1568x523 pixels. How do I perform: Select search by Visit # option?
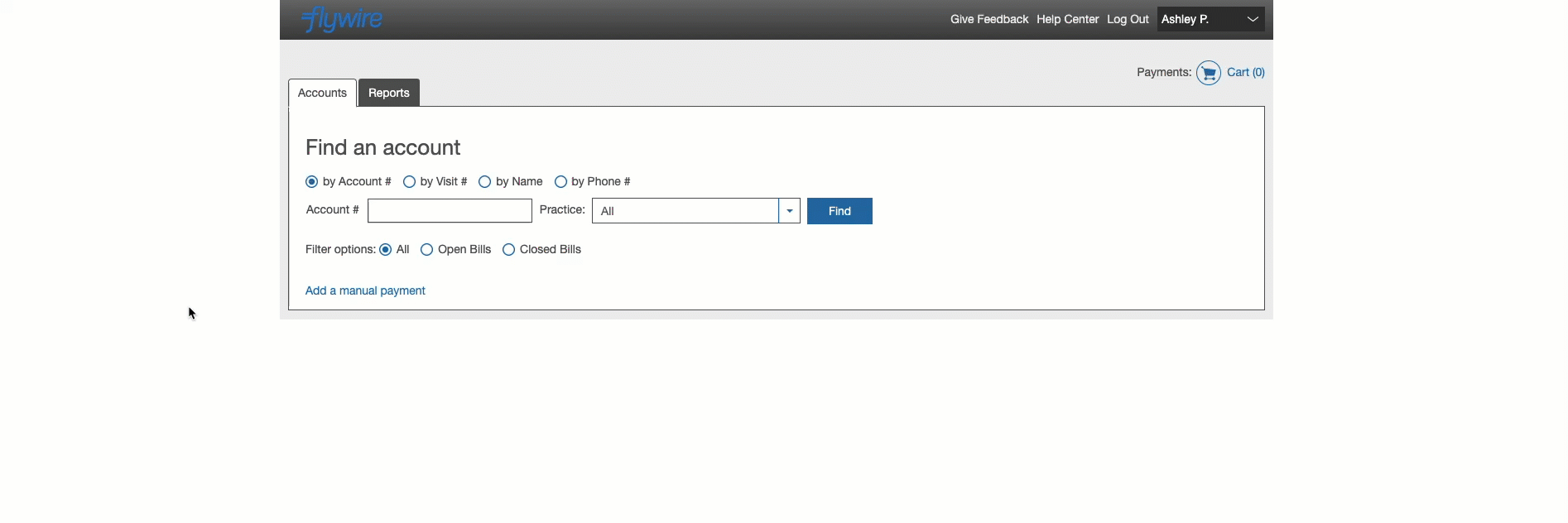(x=409, y=182)
